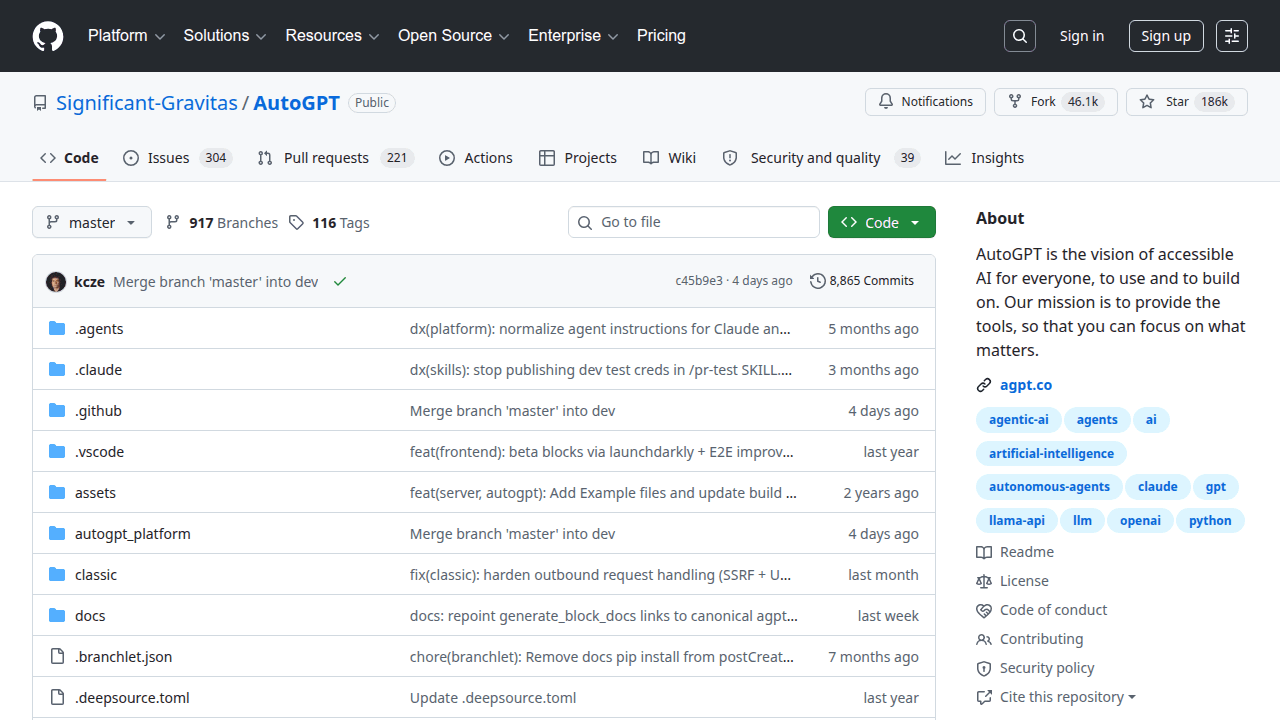Expand the Solutions menu
This screenshot has width=1280, height=720.
(x=225, y=36)
